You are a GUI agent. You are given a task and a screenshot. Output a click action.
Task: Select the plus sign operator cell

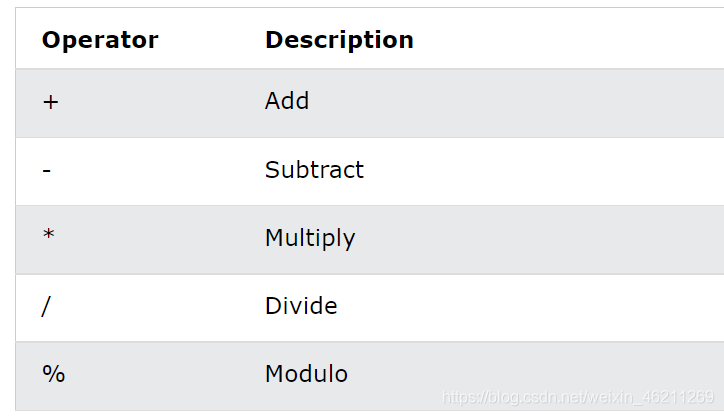[51, 102]
